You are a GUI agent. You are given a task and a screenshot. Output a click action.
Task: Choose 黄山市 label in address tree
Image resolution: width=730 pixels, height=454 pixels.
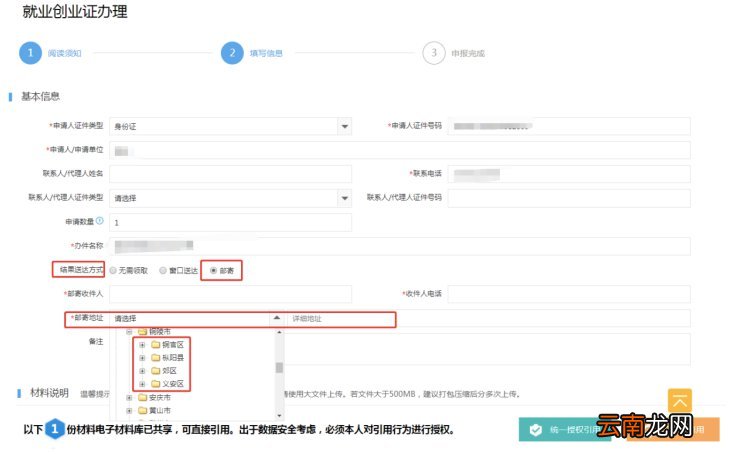[x=160, y=410]
